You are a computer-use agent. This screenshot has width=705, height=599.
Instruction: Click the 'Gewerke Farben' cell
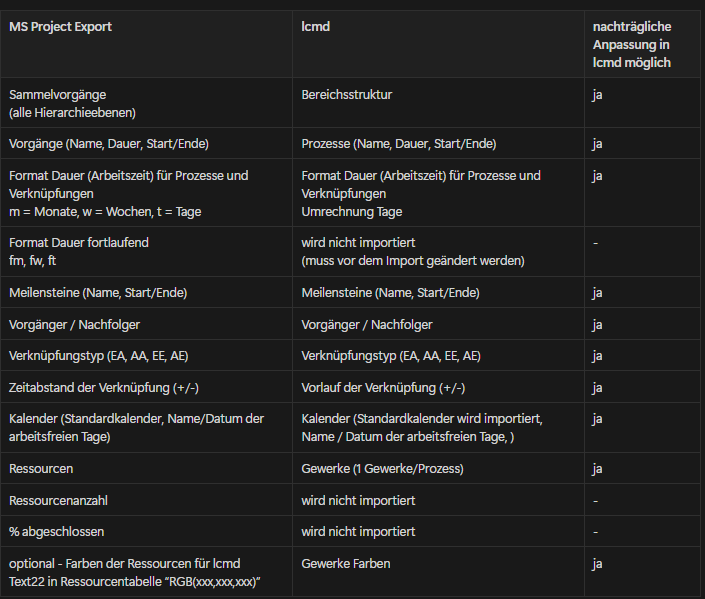click(x=438, y=572)
